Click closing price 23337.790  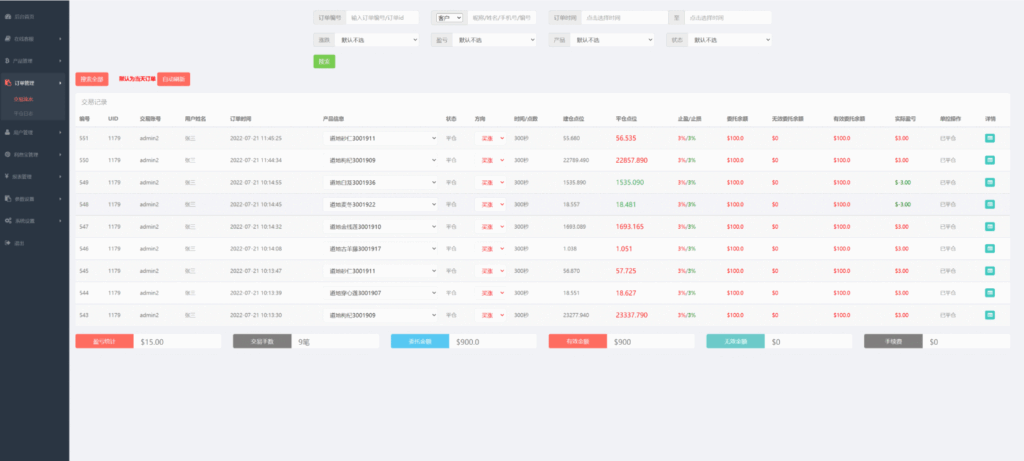(x=632, y=315)
